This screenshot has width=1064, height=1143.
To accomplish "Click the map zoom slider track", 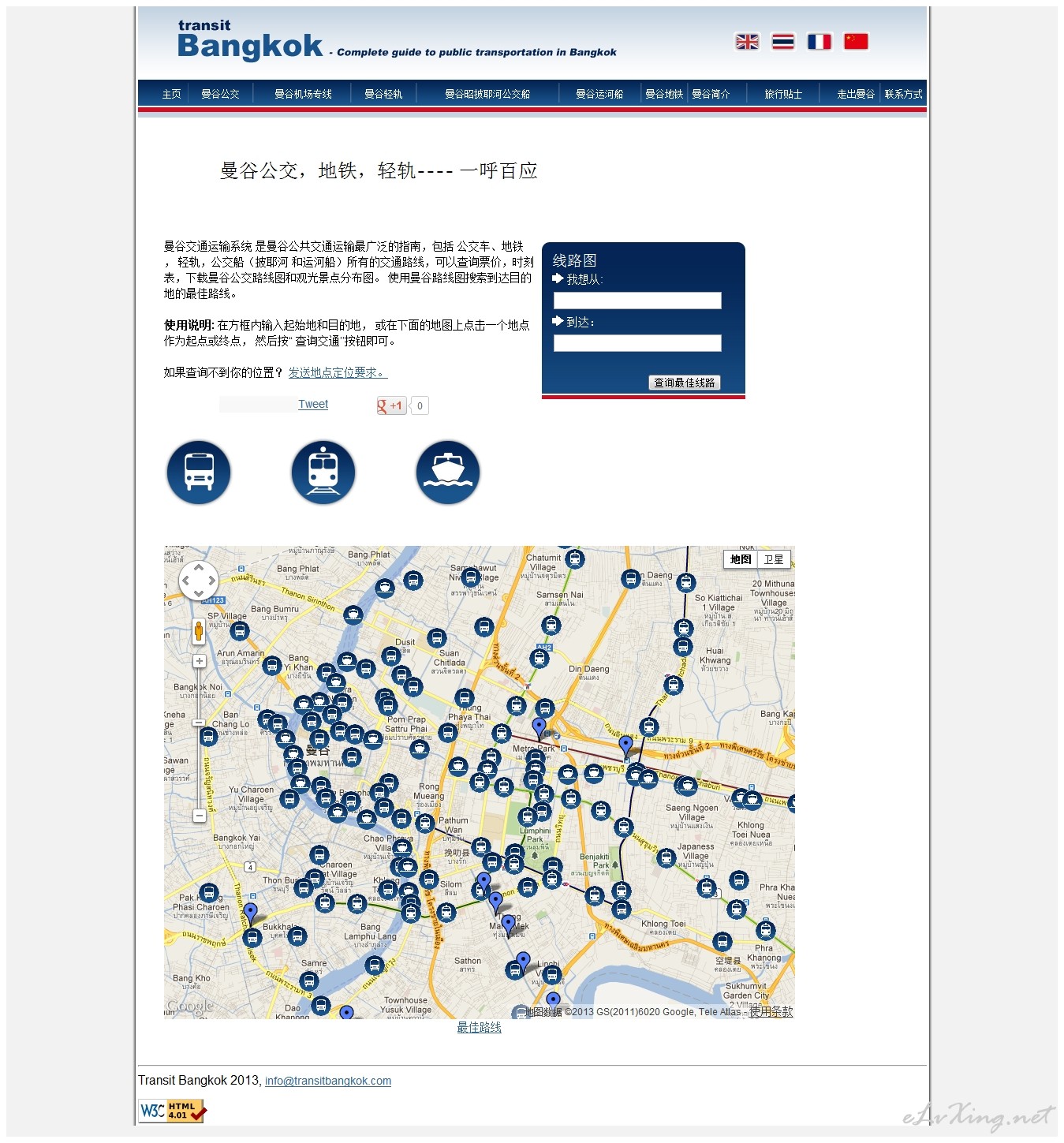I will tap(199, 738).
